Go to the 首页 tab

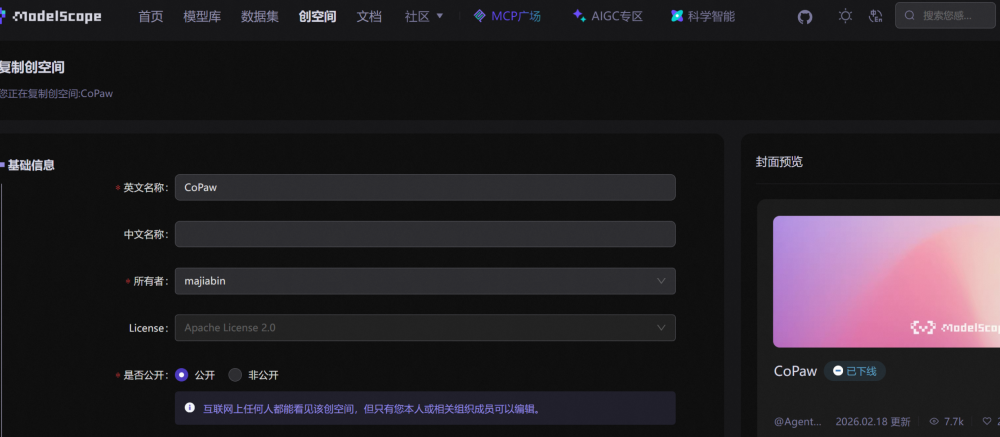point(151,17)
